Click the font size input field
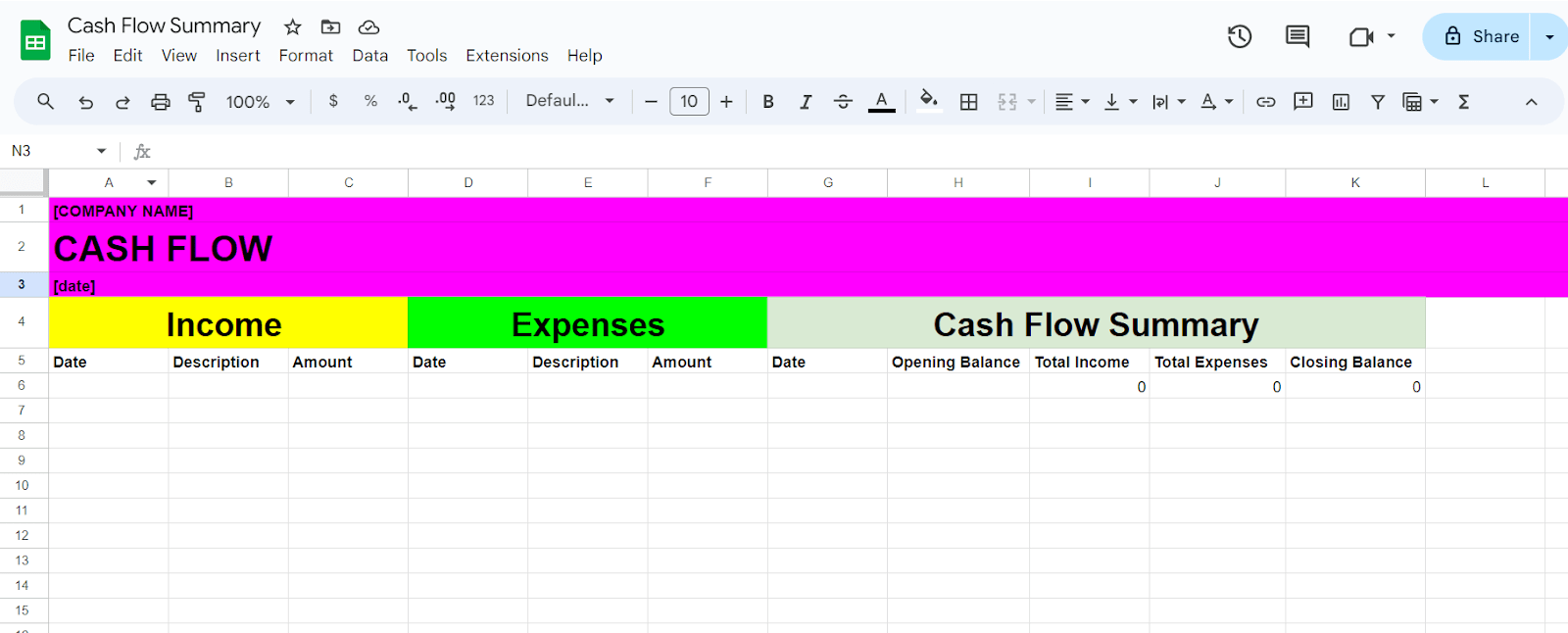This screenshot has height=633, width=1568. [689, 102]
